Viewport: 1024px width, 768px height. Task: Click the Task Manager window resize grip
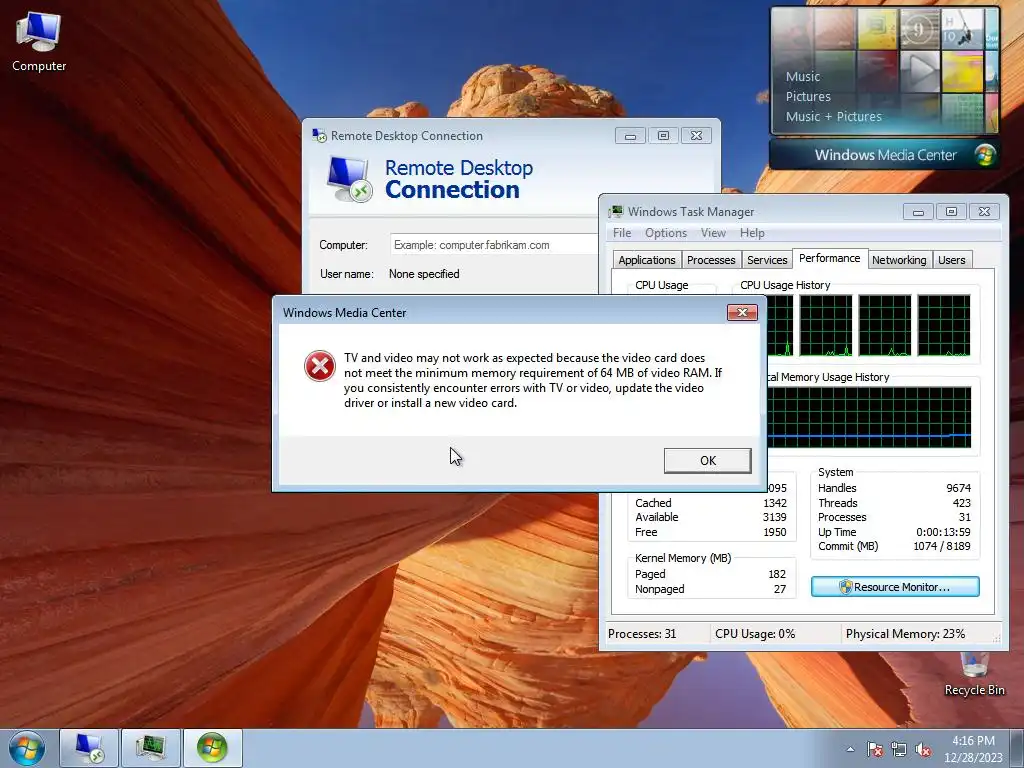[x=997, y=639]
